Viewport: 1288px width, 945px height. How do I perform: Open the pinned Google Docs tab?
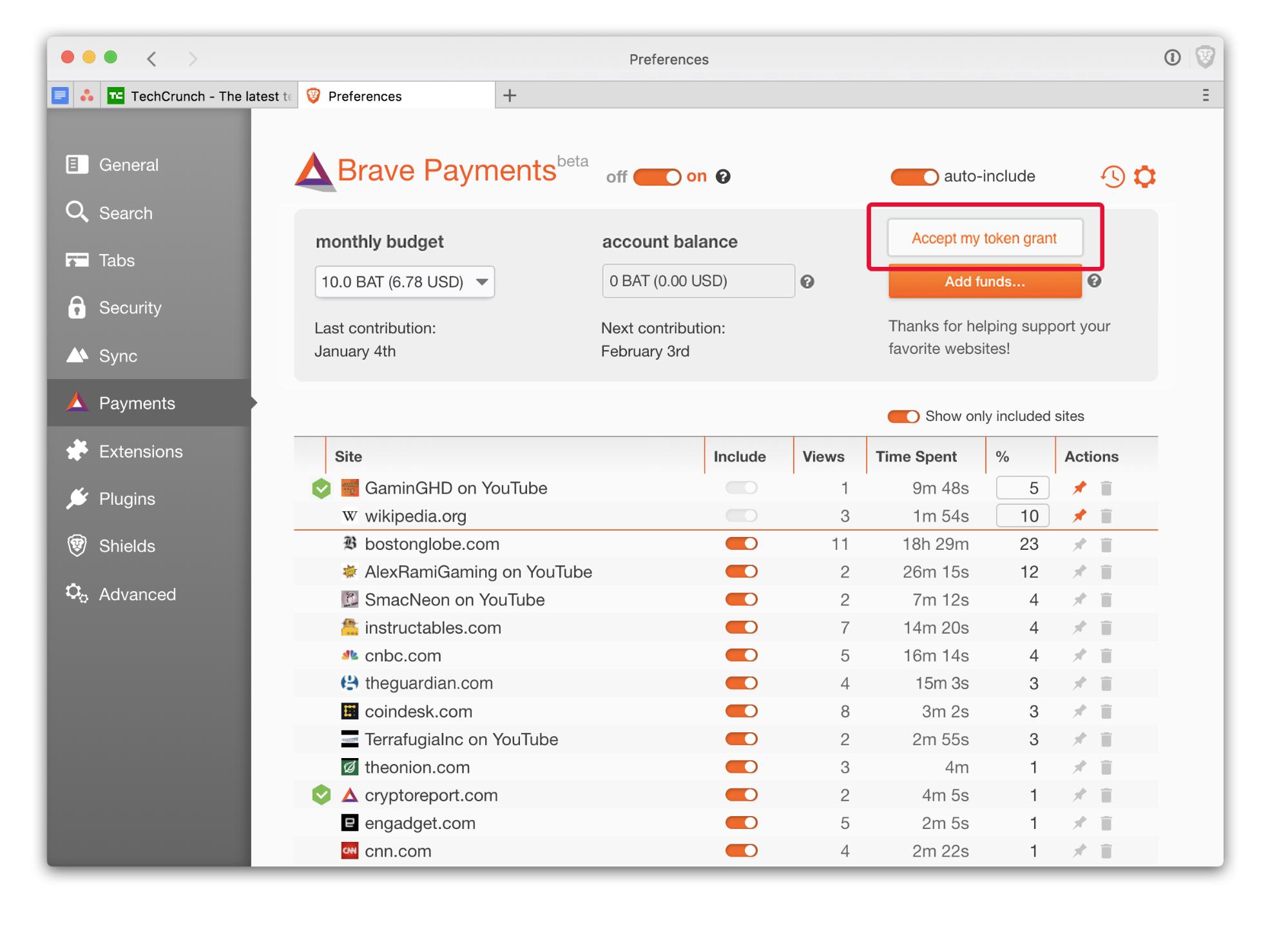(x=60, y=95)
